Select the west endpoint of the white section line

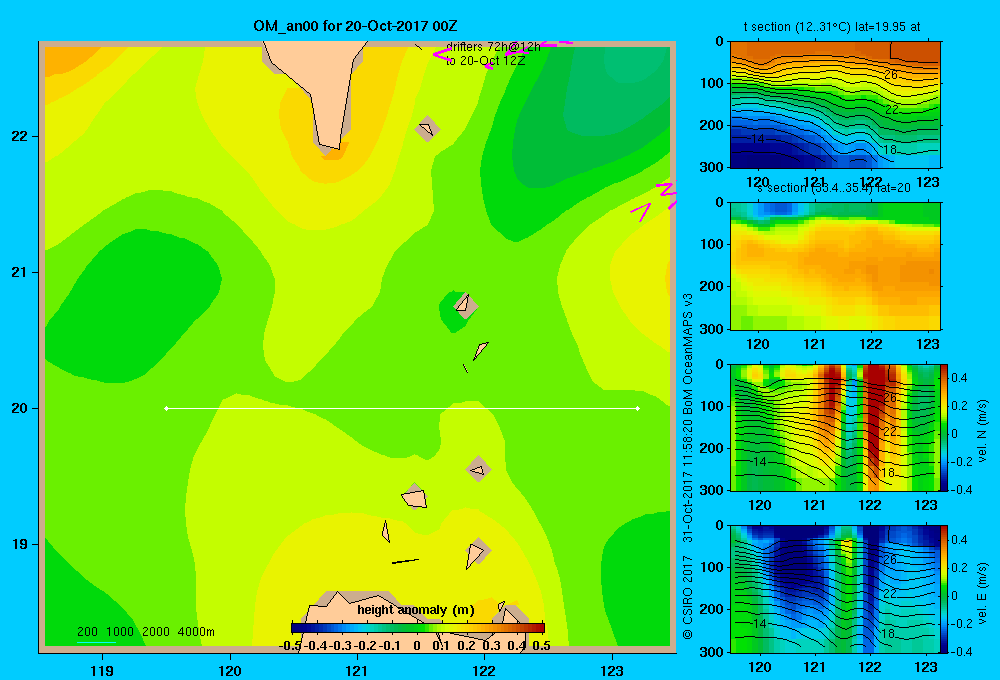coord(166,408)
